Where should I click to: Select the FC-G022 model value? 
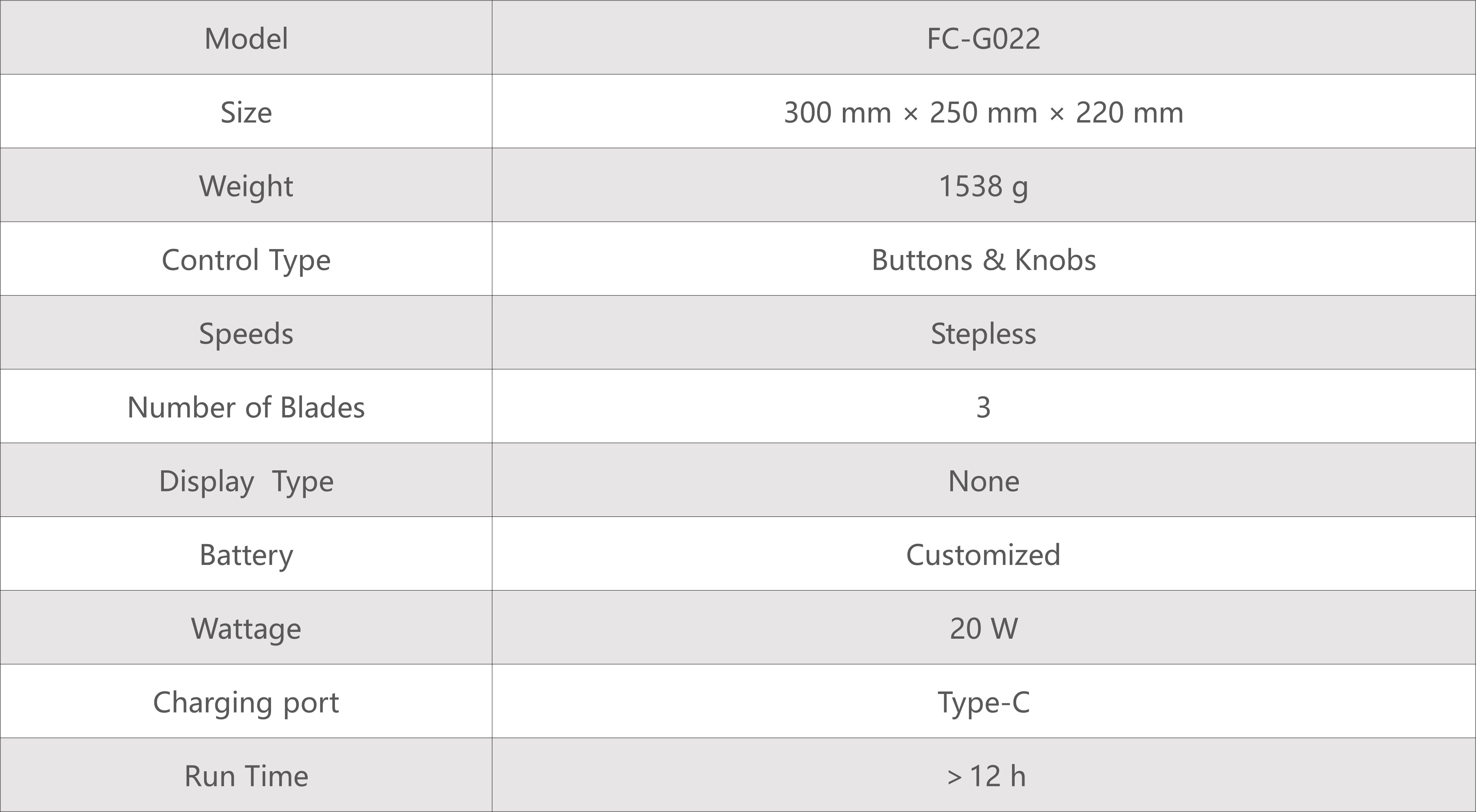[983, 39]
